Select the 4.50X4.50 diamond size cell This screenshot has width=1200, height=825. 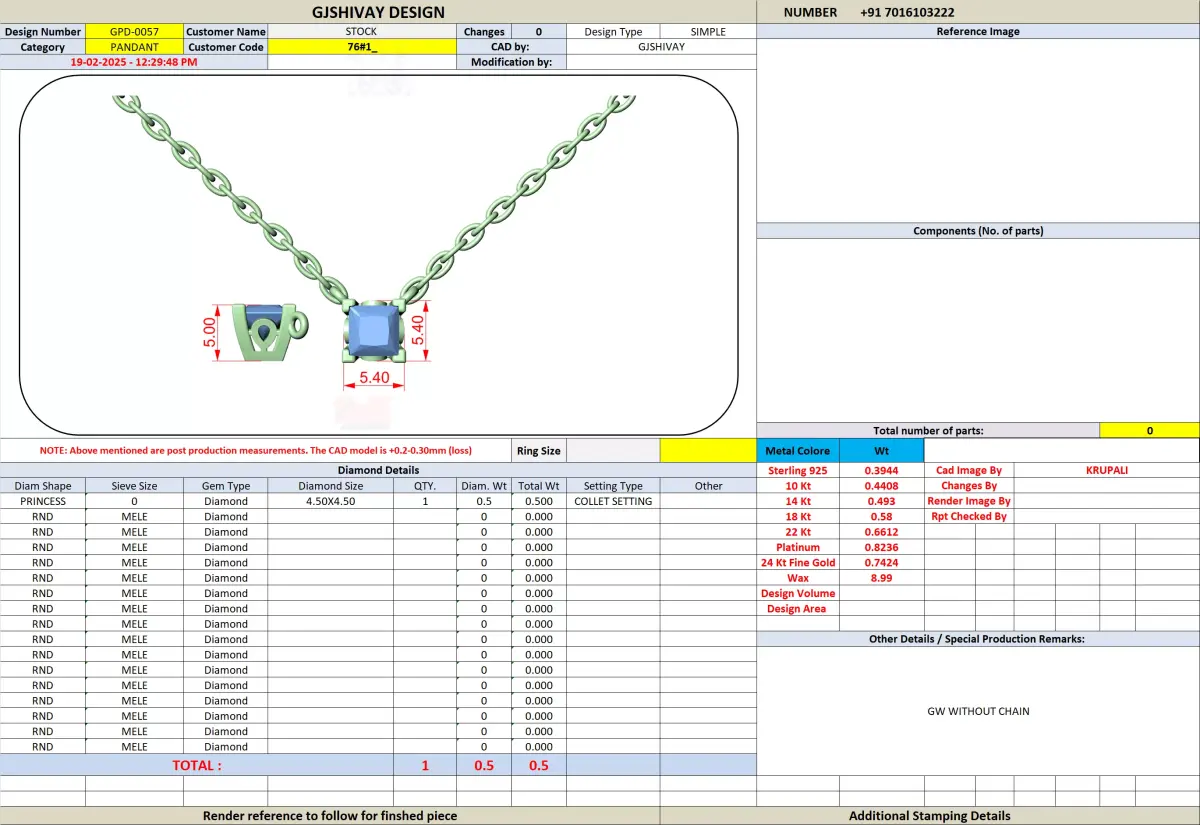[331, 501]
